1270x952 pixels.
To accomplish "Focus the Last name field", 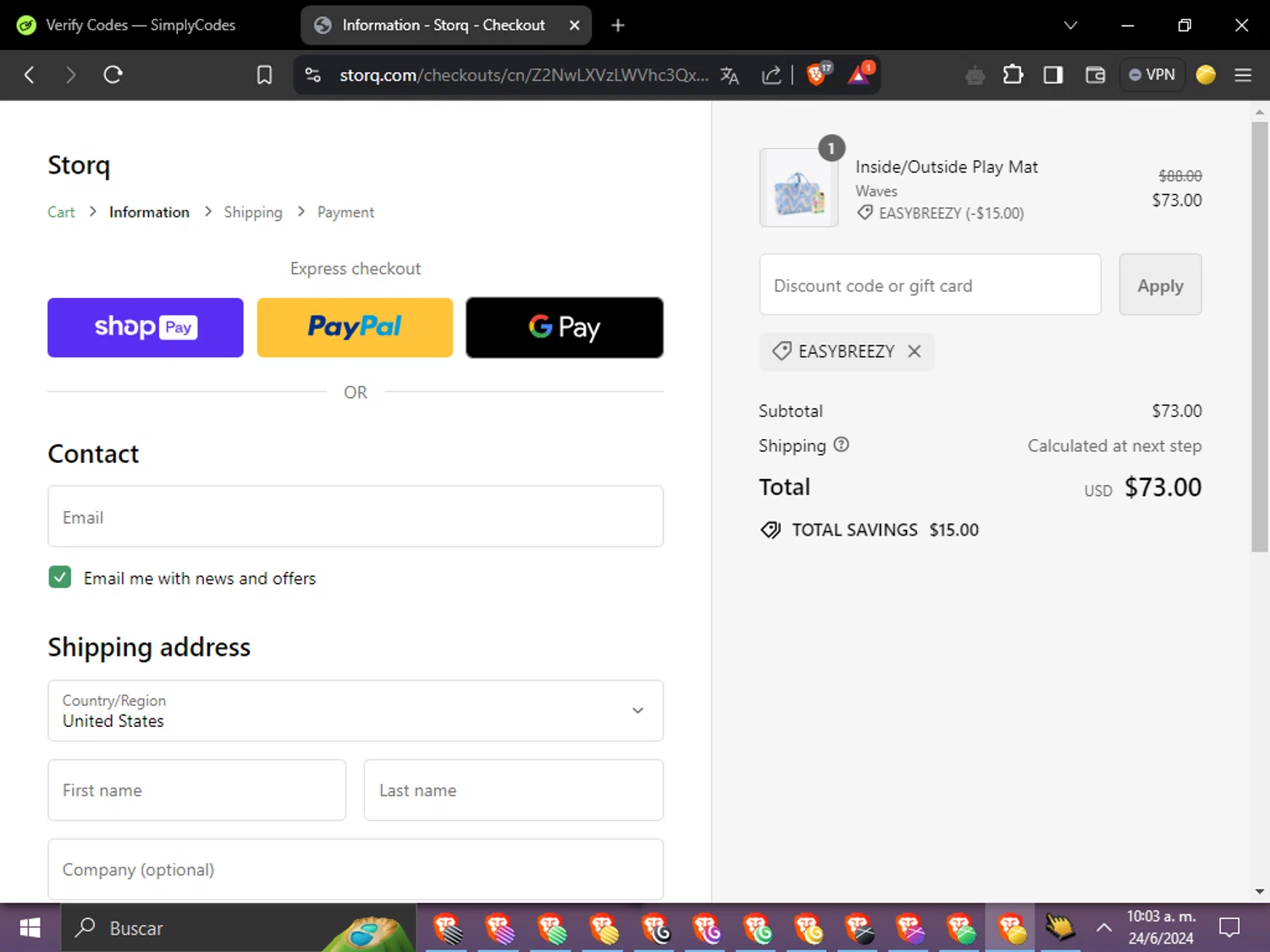I will pos(514,790).
